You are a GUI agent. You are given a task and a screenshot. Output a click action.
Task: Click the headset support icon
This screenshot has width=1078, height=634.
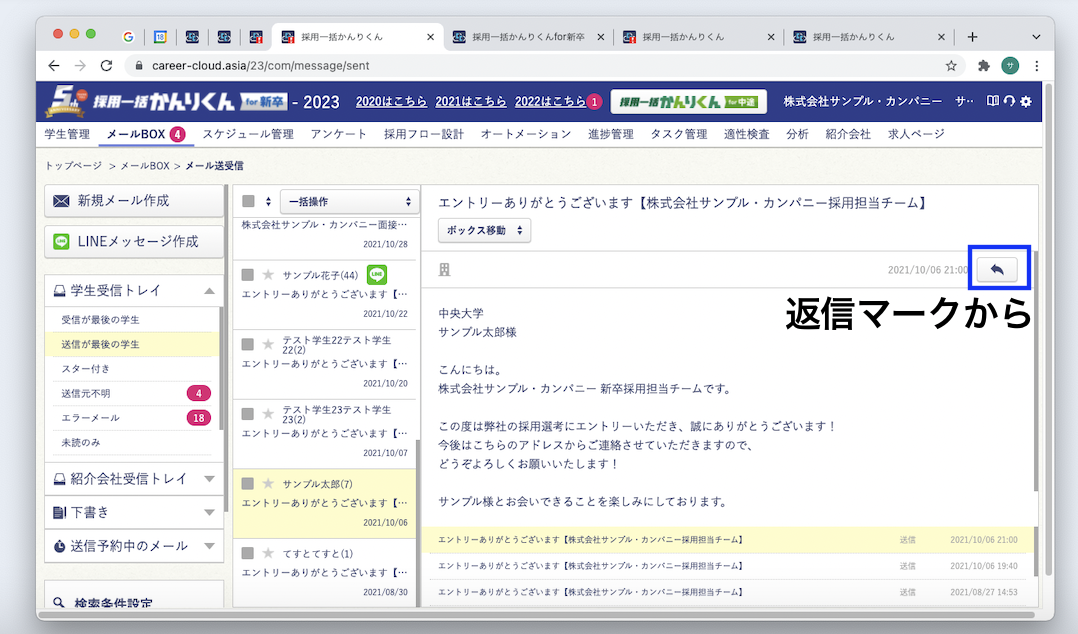click(x=1009, y=101)
